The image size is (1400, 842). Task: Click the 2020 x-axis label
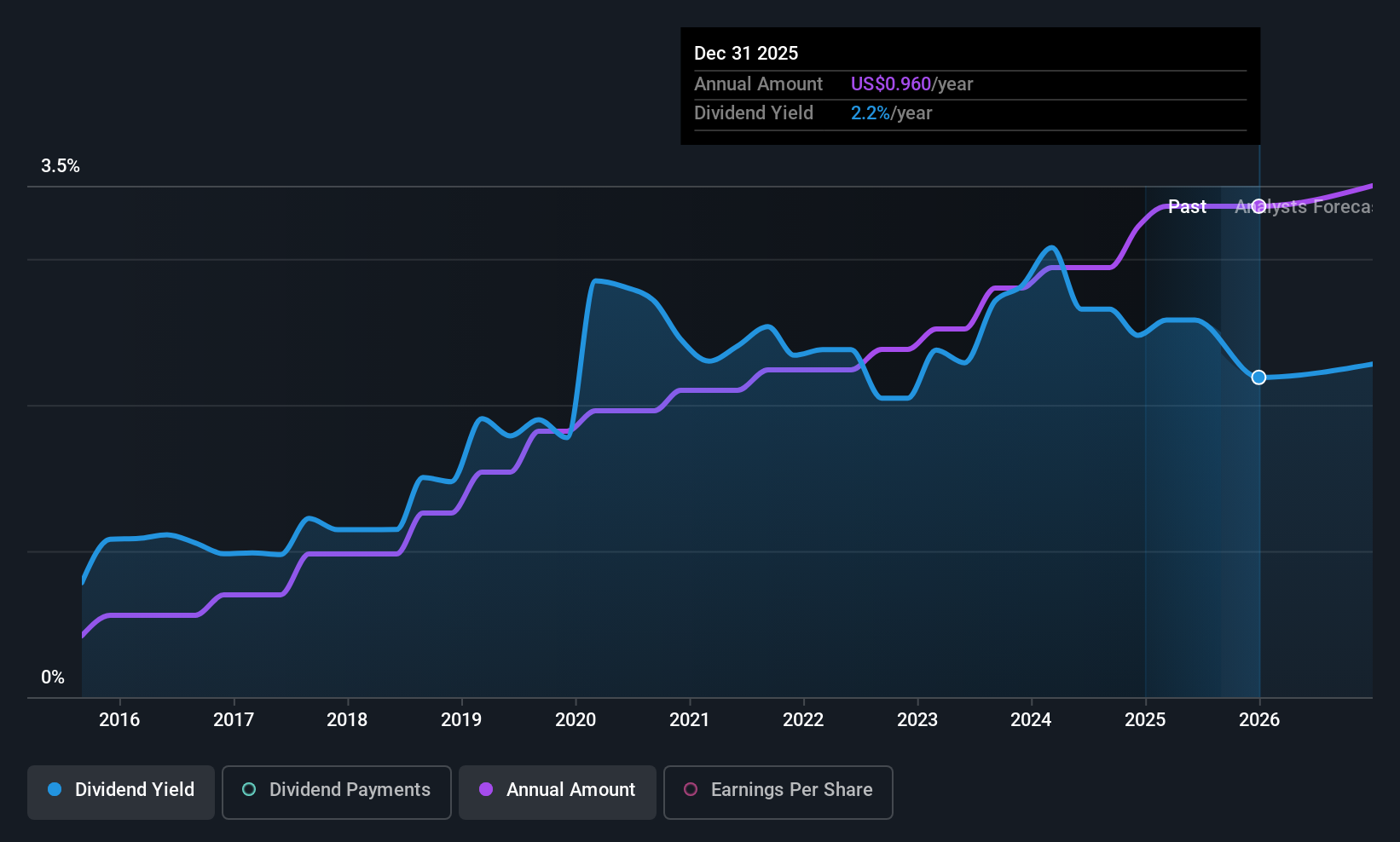[576, 720]
